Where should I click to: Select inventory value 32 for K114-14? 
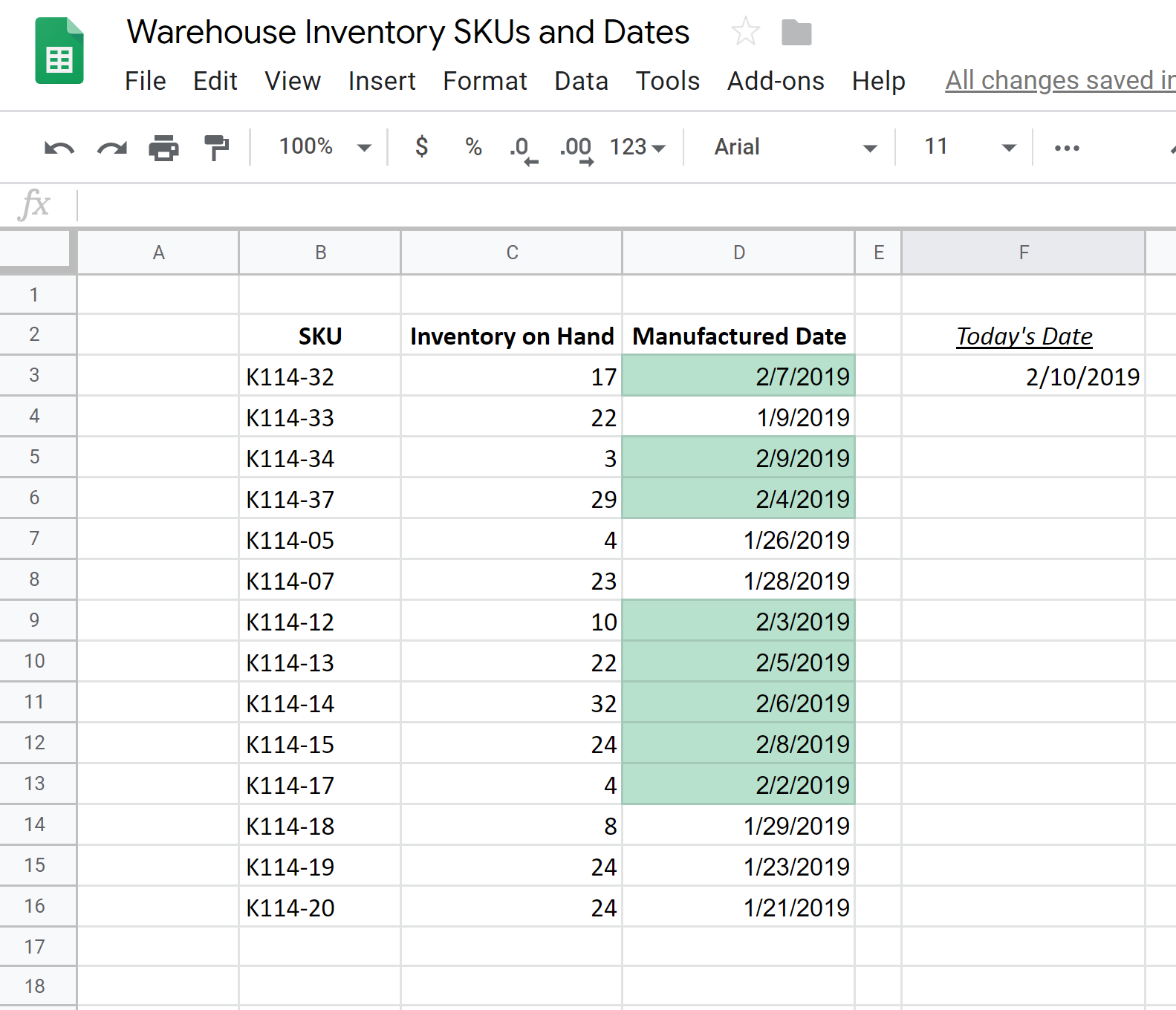click(x=512, y=703)
